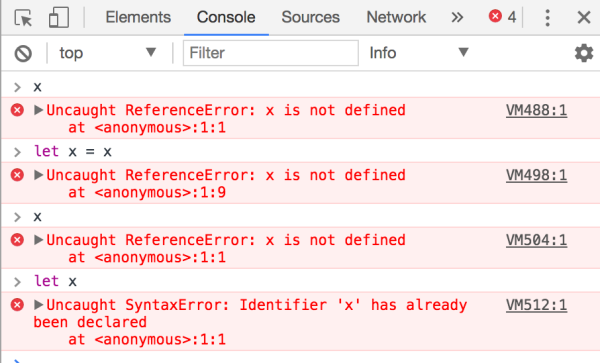This screenshot has width=600, height=363.
Task: Click the error icon beside VM488 message
Action: [17, 110]
